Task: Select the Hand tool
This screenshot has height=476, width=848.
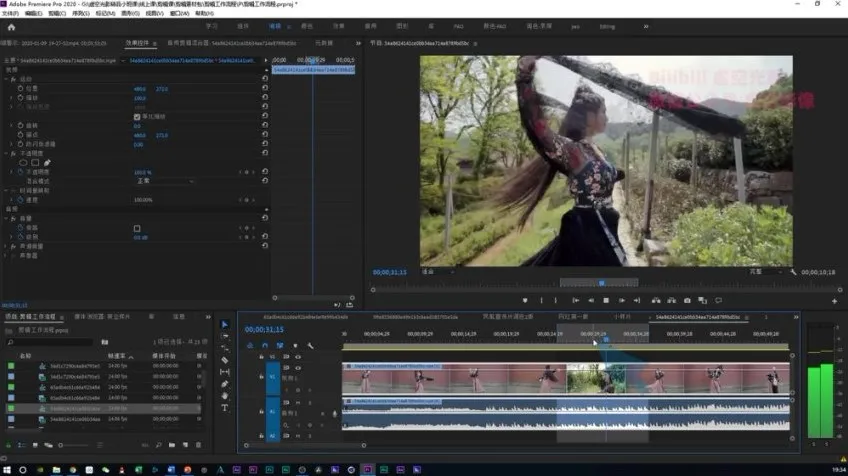Action: pyautogui.click(x=224, y=396)
